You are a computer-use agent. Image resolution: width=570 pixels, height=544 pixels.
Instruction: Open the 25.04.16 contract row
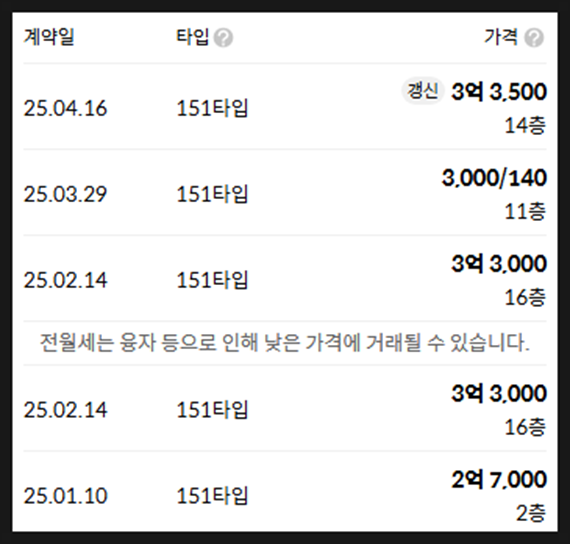click(285, 107)
